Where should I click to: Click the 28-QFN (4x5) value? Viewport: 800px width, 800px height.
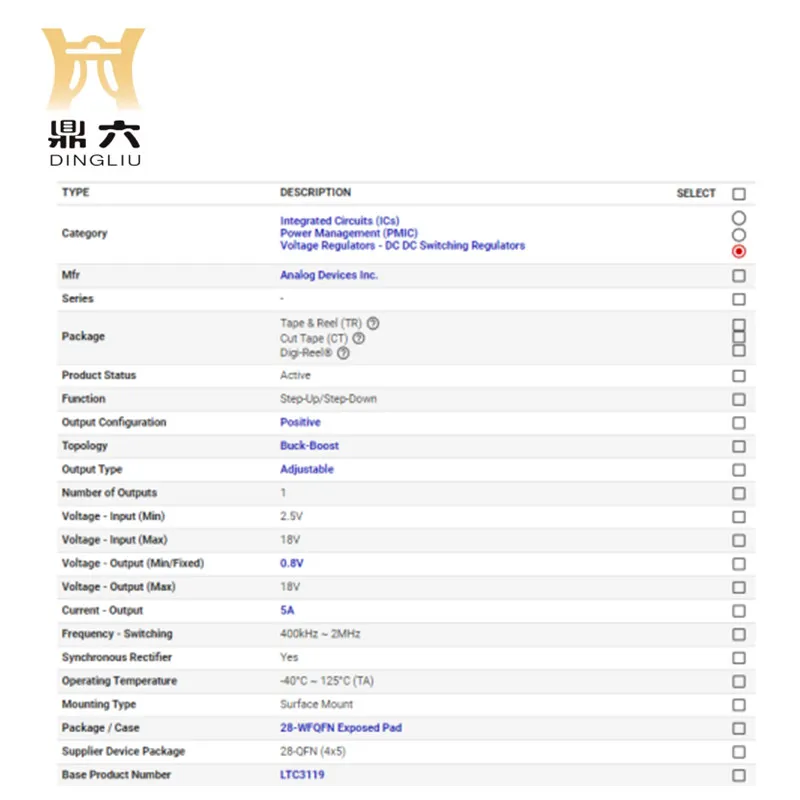click(x=313, y=751)
